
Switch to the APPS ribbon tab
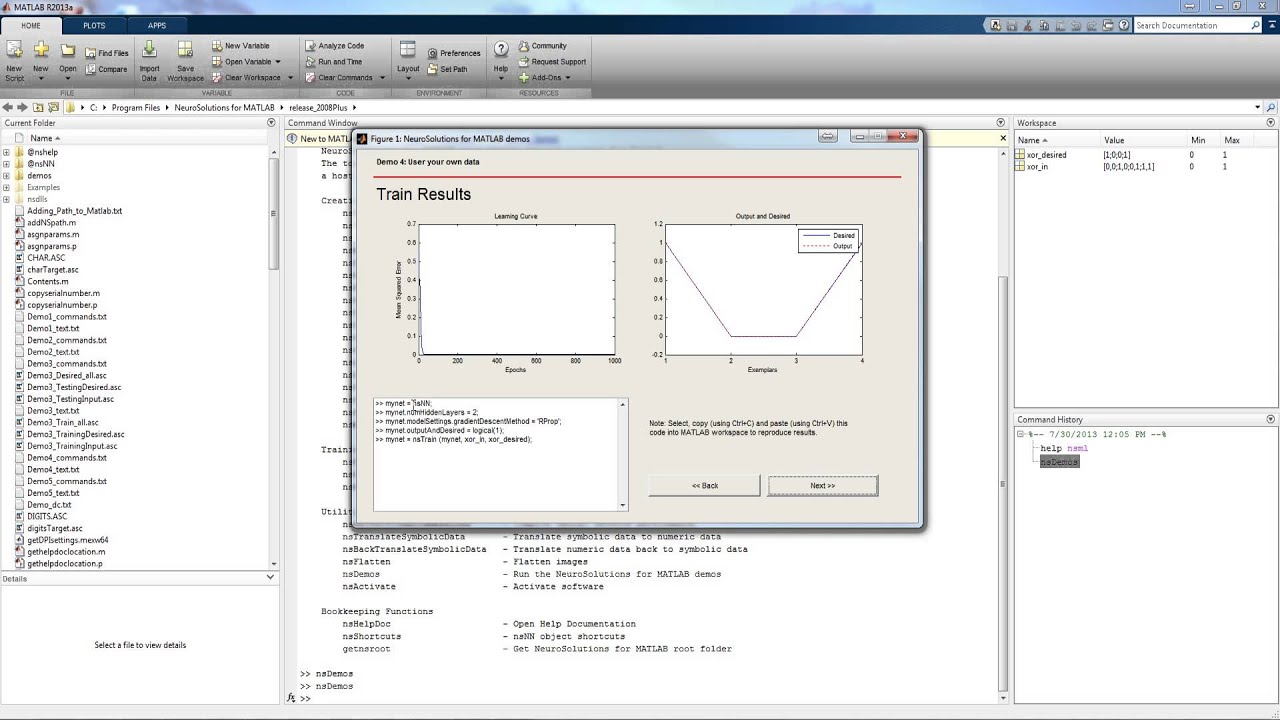157,25
